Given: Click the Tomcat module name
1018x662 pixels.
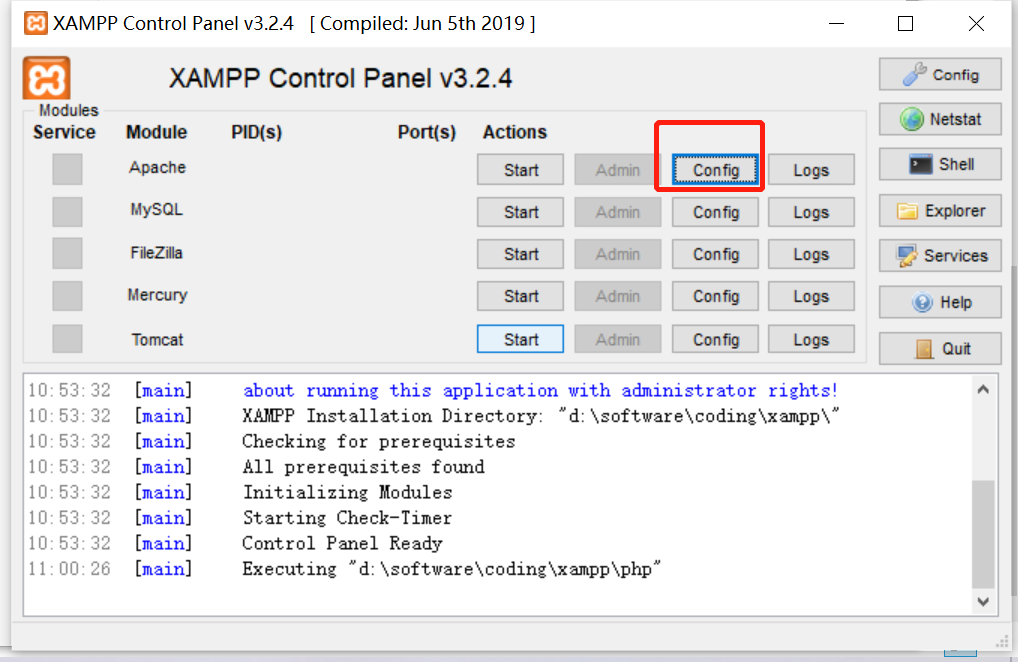Looking at the screenshot, I should point(157,339).
